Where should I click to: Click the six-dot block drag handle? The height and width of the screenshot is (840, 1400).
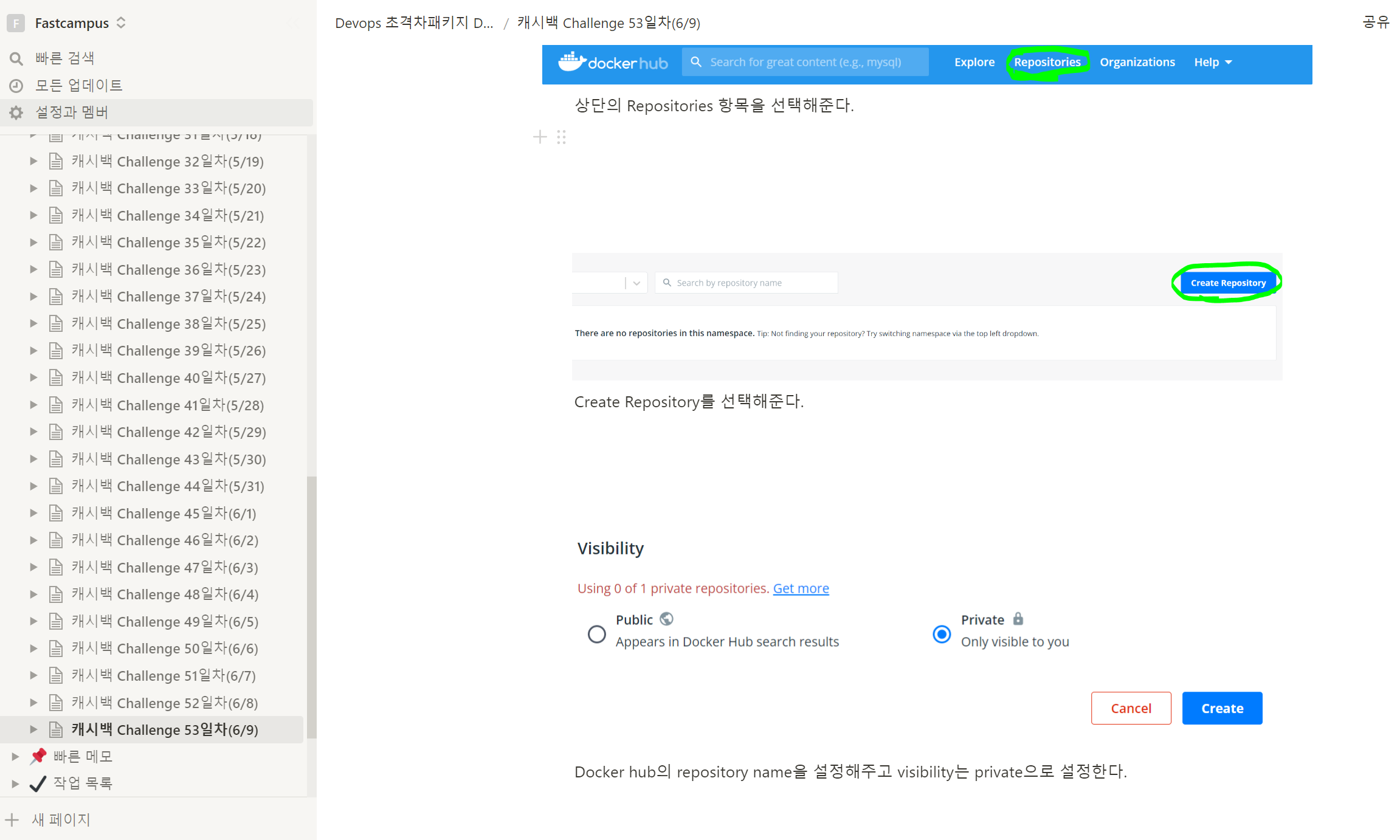click(x=561, y=137)
